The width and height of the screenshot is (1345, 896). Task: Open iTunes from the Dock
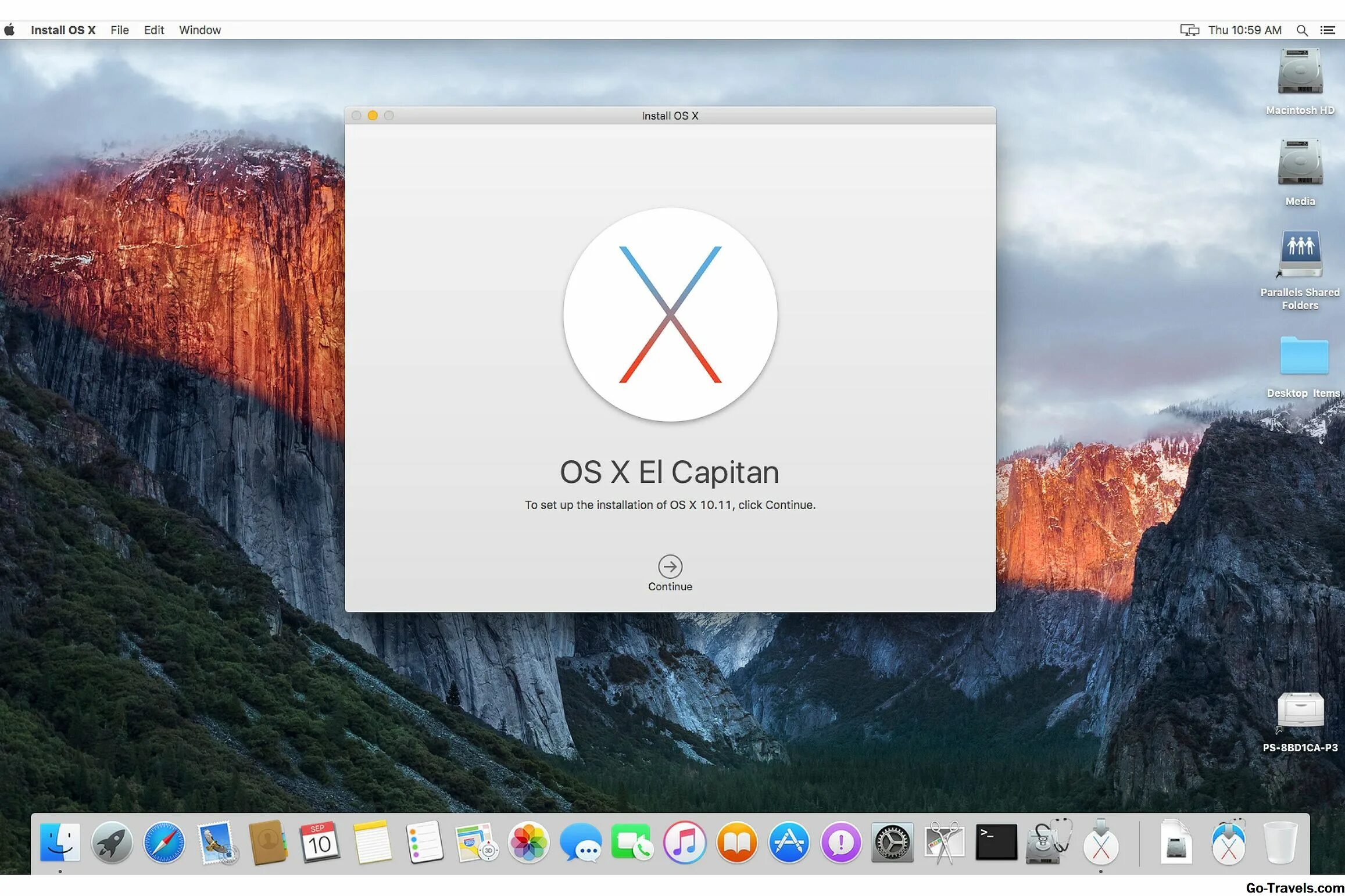[684, 843]
